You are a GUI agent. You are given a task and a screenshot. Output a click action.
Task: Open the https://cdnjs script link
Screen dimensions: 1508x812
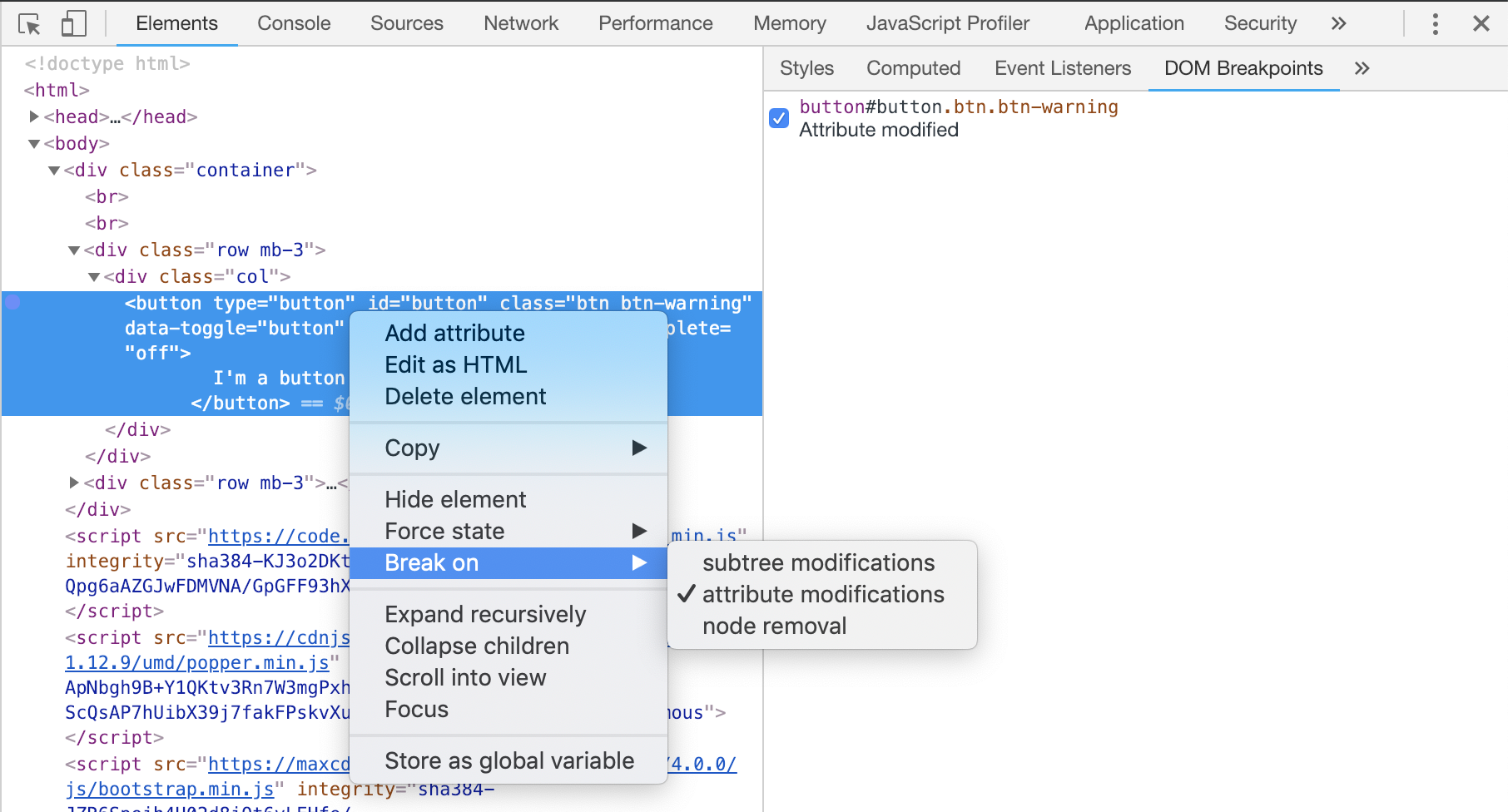tap(279, 638)
